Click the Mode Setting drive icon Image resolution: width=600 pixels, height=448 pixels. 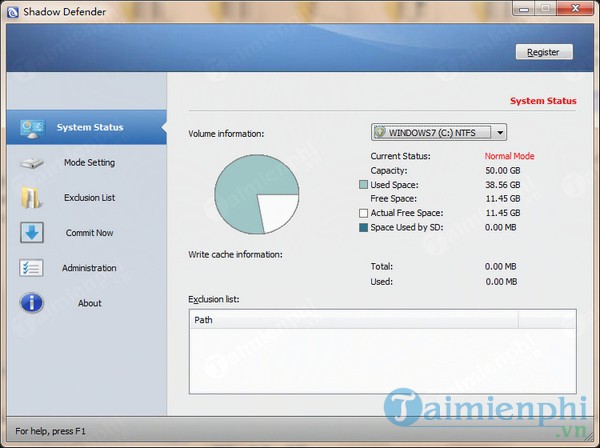click(x=32, y=163)
